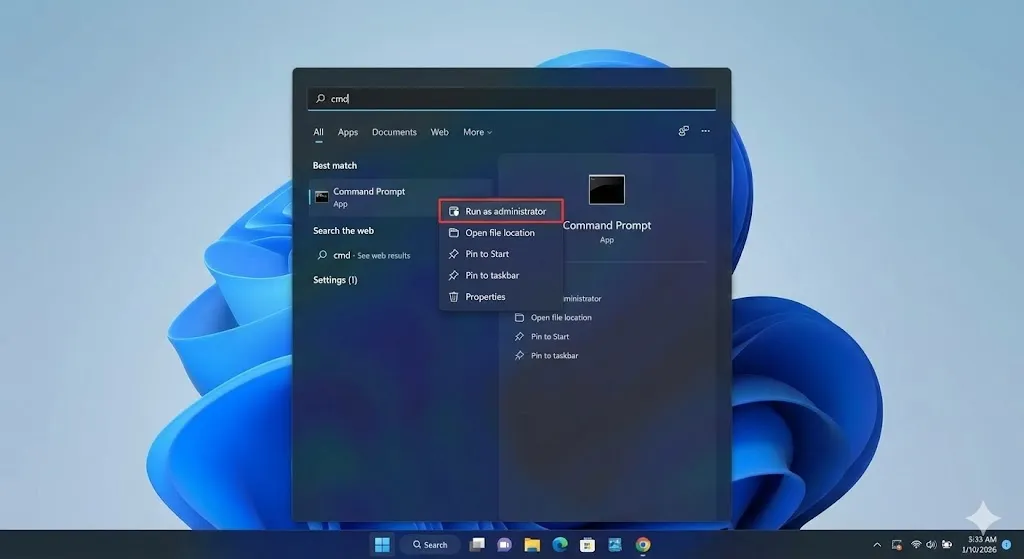
Task: Open the Windows Start button
Action: 382,545
